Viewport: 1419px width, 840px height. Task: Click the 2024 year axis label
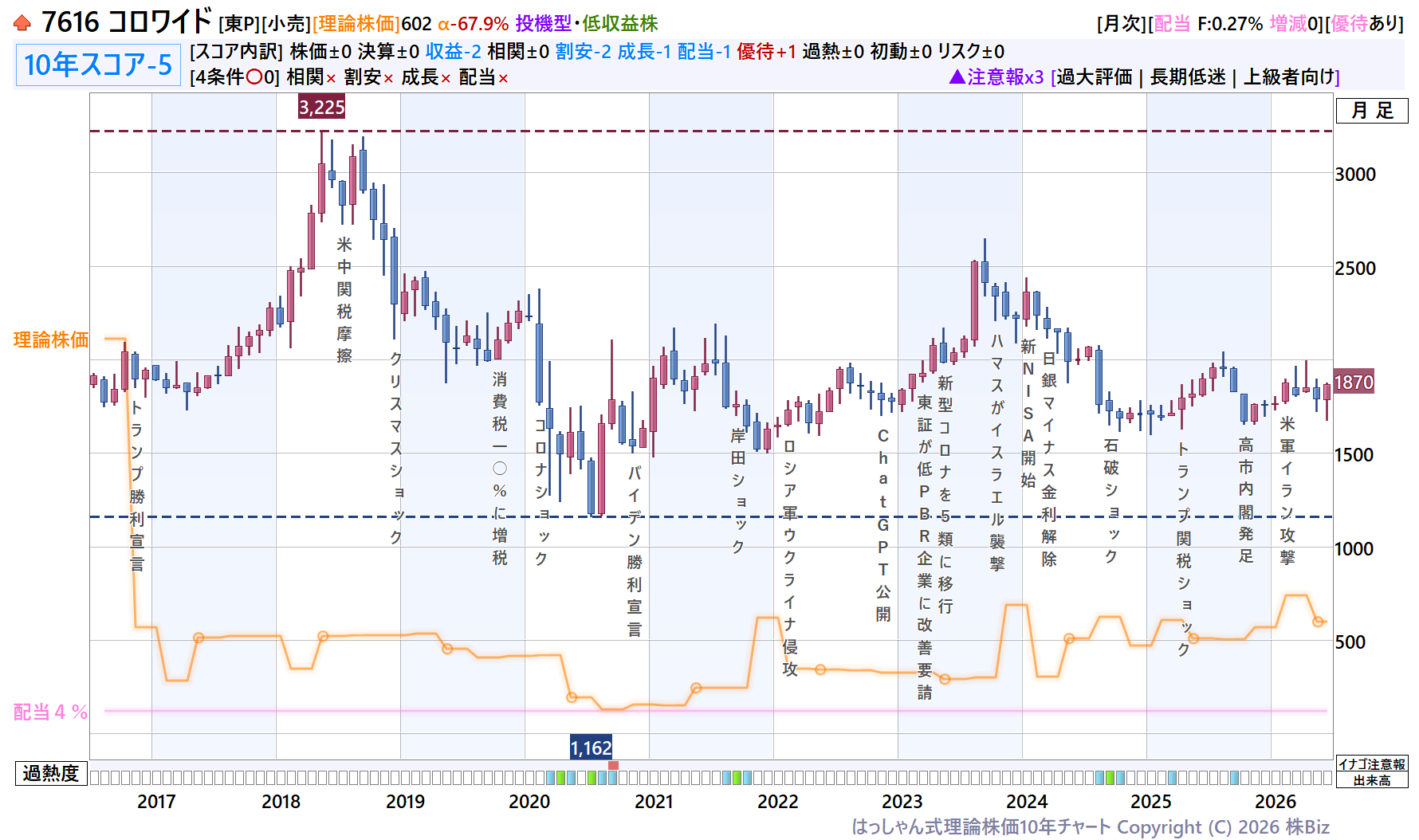pyautogui.click(x=1026, y=801)
